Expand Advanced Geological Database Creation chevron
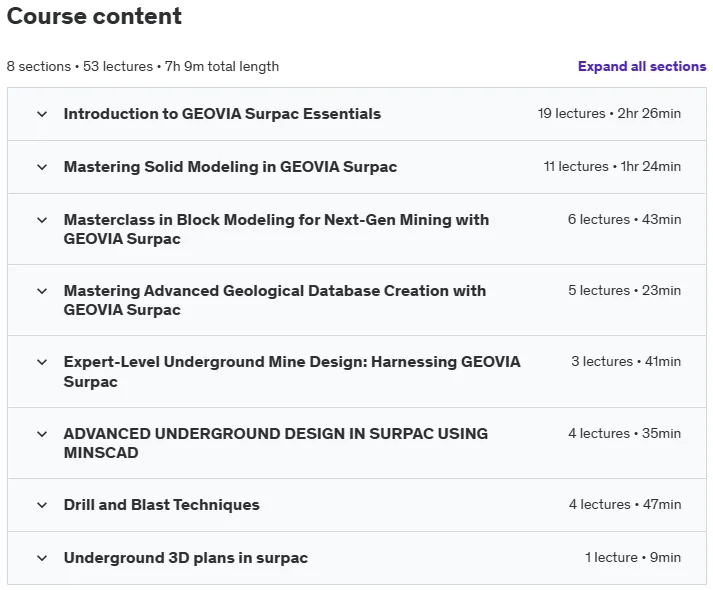 coord(42,291)
